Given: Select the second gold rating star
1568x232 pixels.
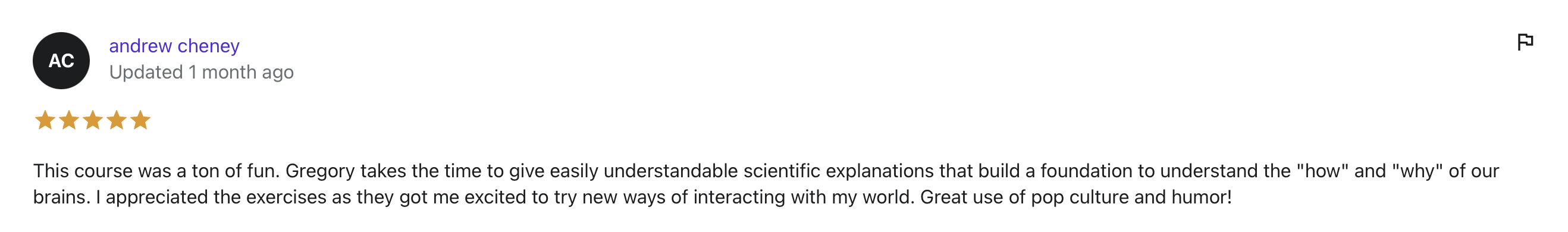Looking at the screenshot, I should coord(69,120).
